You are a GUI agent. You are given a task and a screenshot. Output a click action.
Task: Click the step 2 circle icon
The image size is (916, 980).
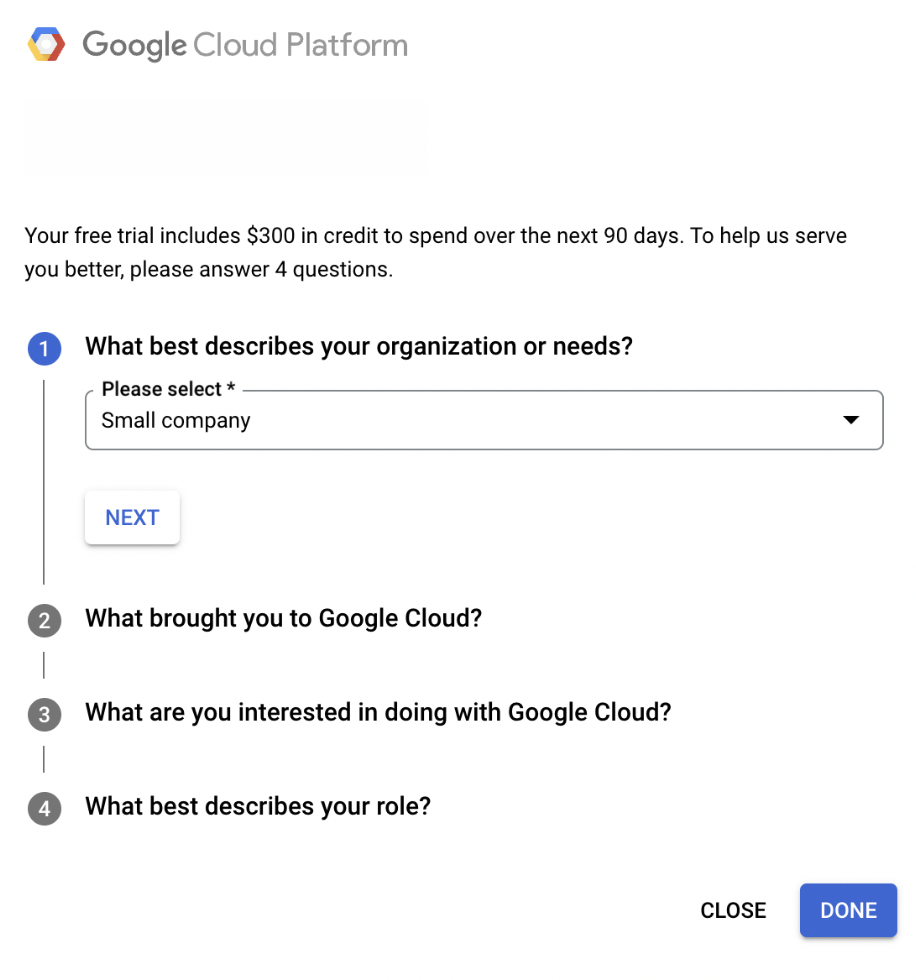pyautogui.click(x=44, y=621)
